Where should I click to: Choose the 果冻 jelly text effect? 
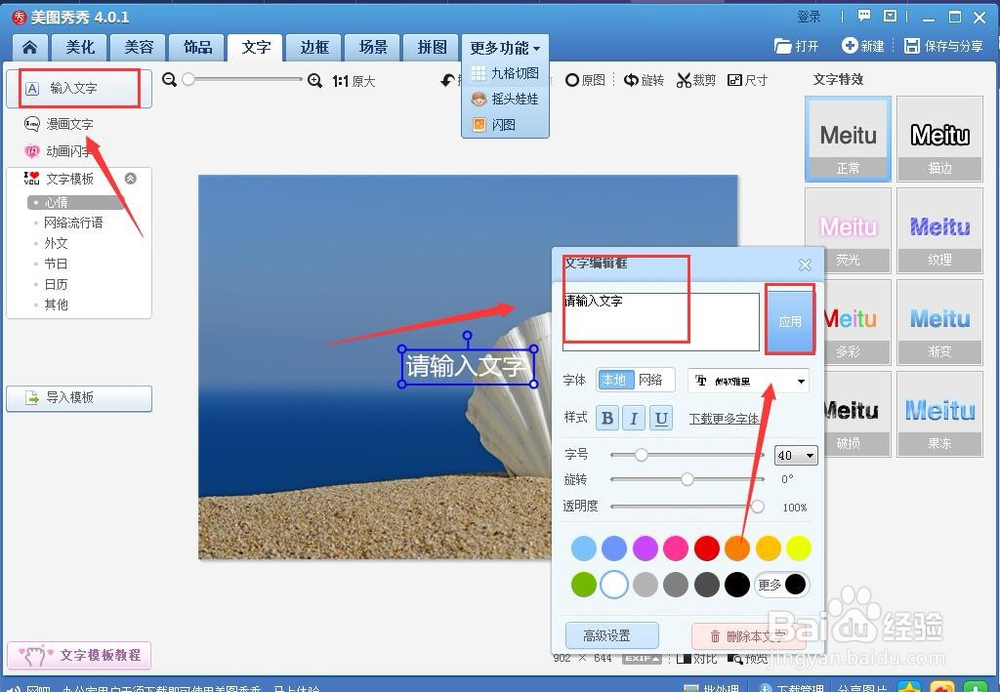tap(940, 415)
